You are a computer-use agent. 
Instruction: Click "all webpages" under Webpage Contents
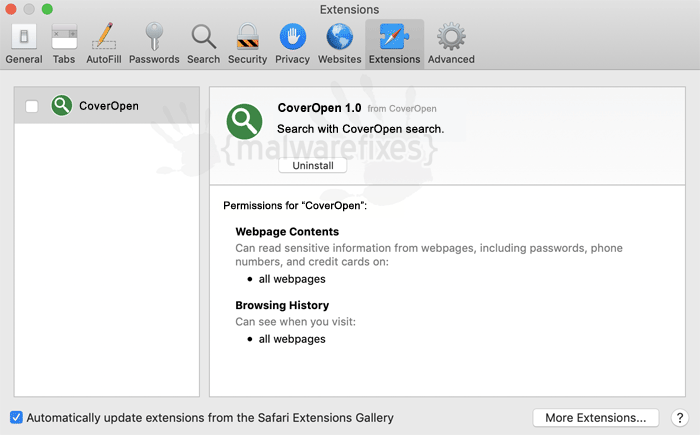pos(292,279)
